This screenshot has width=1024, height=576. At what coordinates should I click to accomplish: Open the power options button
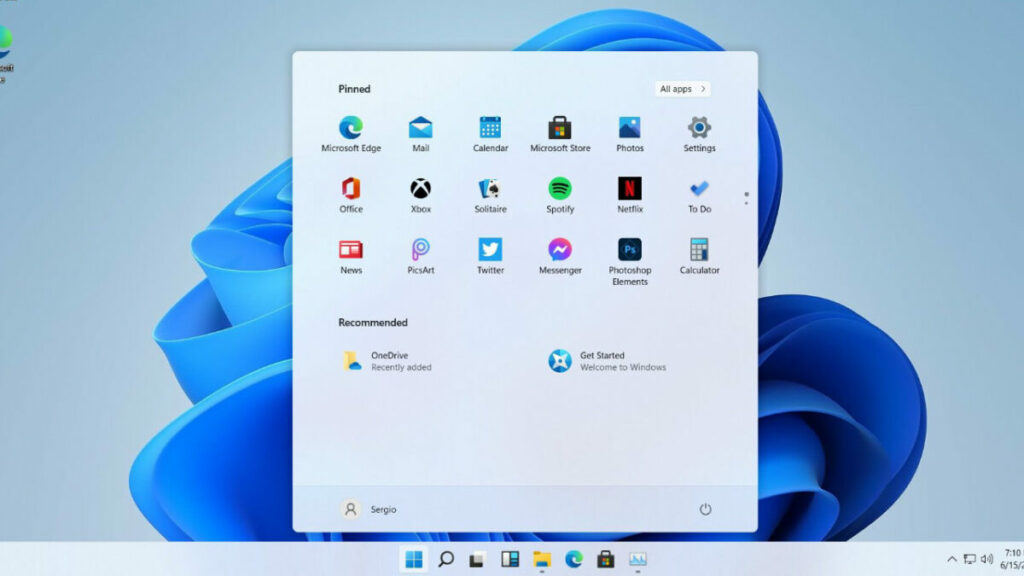(x=705, y=509)
